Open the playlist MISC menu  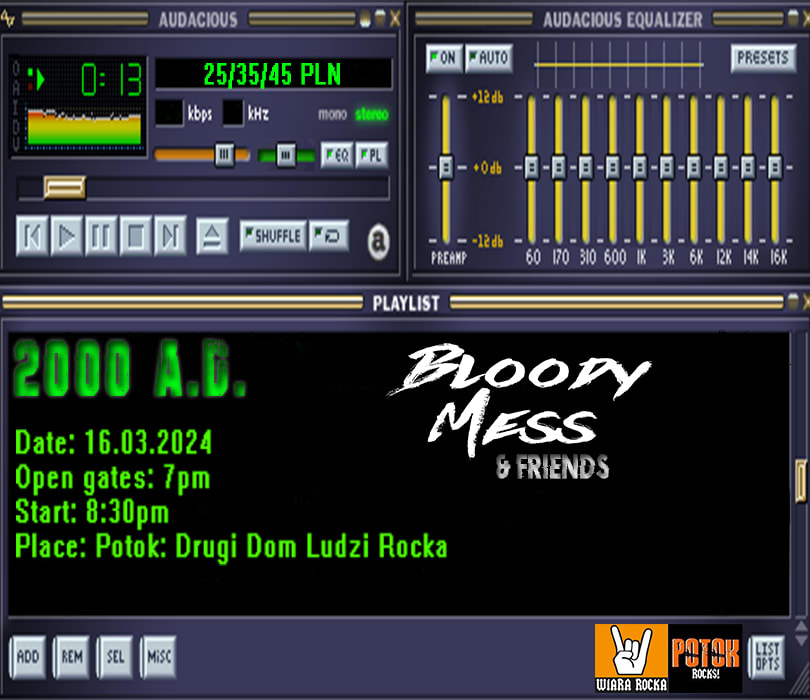click(159, 657)
